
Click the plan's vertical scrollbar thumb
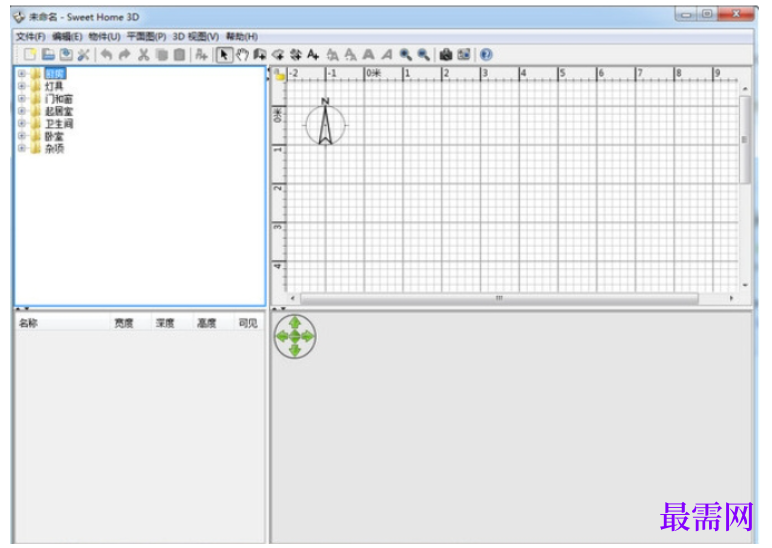pyautogui.click(x=744, y=139)
